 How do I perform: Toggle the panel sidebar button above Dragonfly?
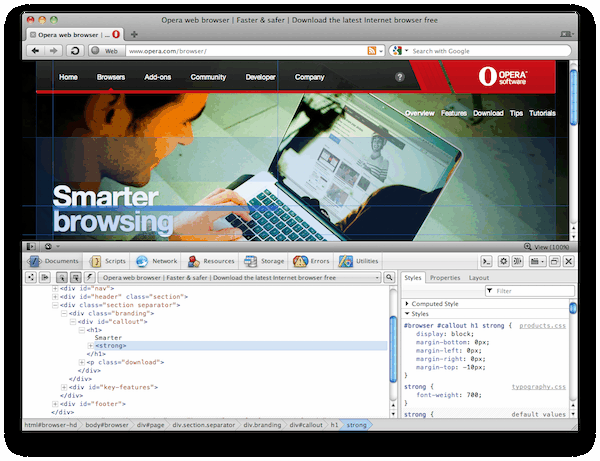click(31, 247)
